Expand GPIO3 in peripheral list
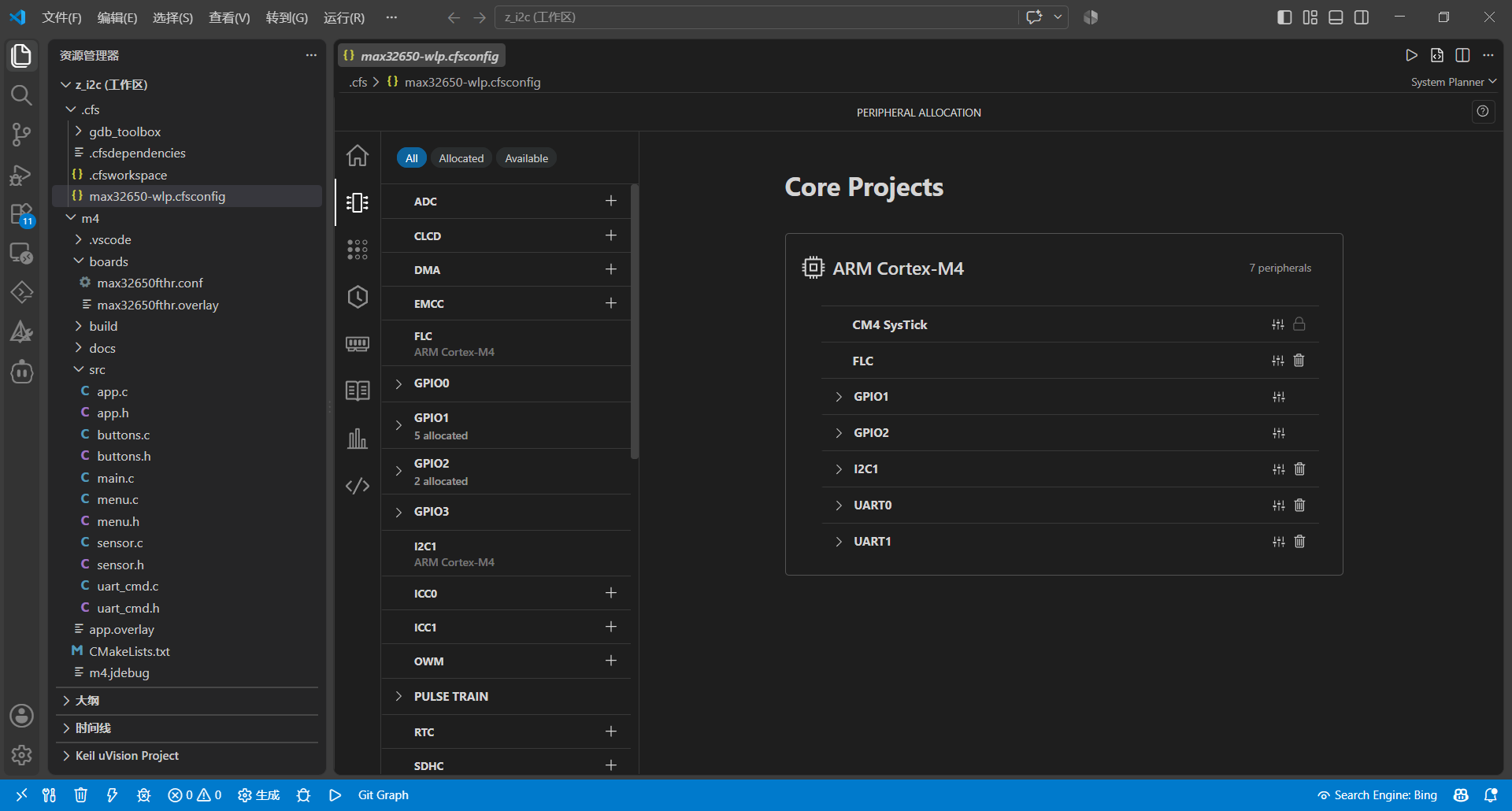Viewport: 1512px width, 811px height. point(398,512)
